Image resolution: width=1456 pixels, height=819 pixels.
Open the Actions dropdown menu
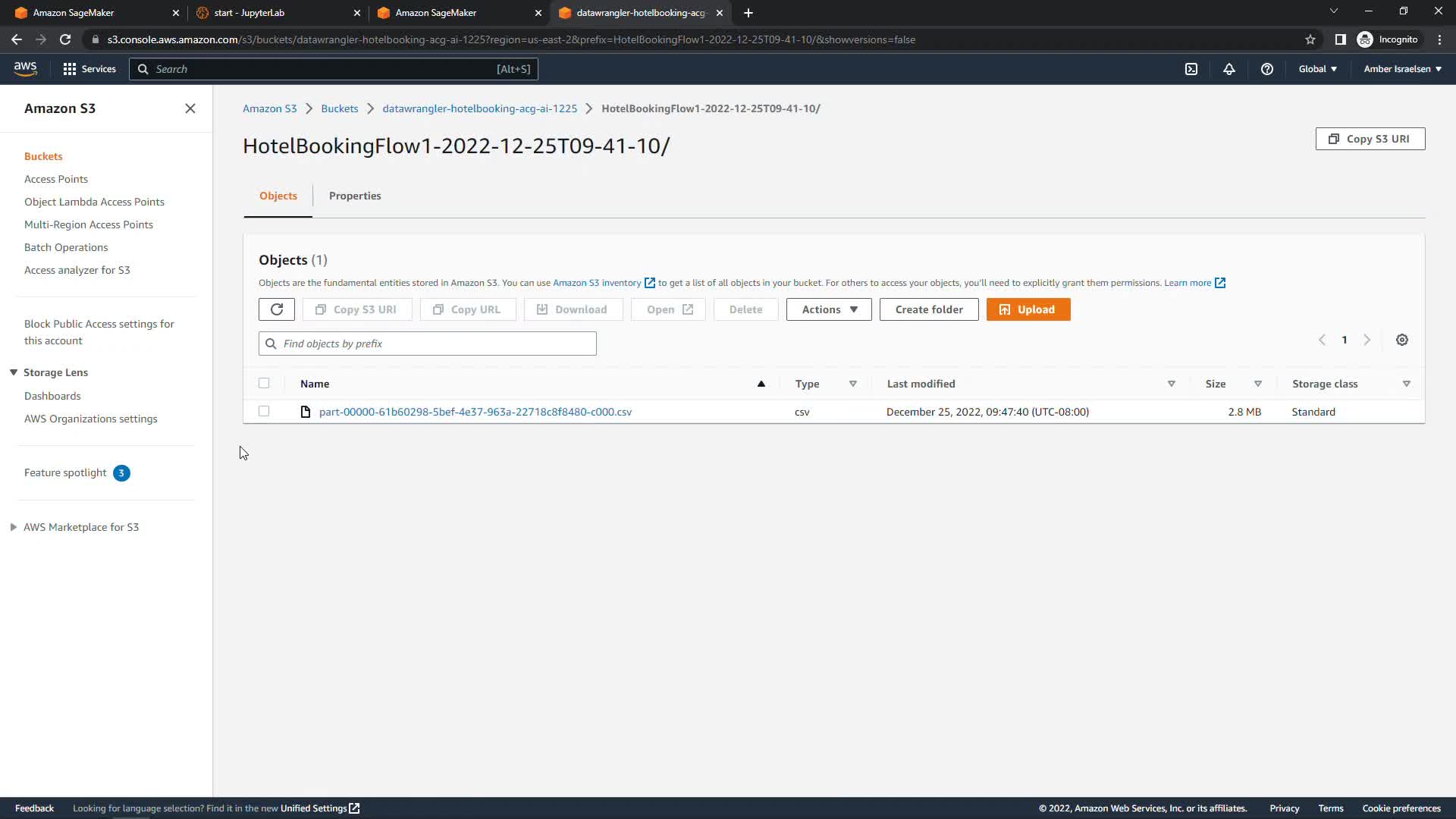click(828, 309)
